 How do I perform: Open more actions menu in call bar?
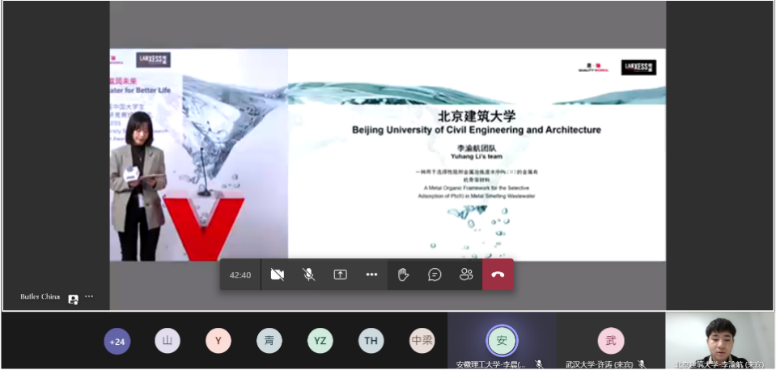click(x=372, y=275)
